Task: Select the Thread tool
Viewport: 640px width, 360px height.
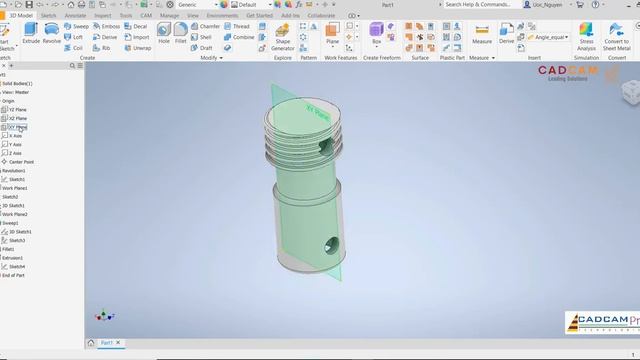Action: coord(237,26)
